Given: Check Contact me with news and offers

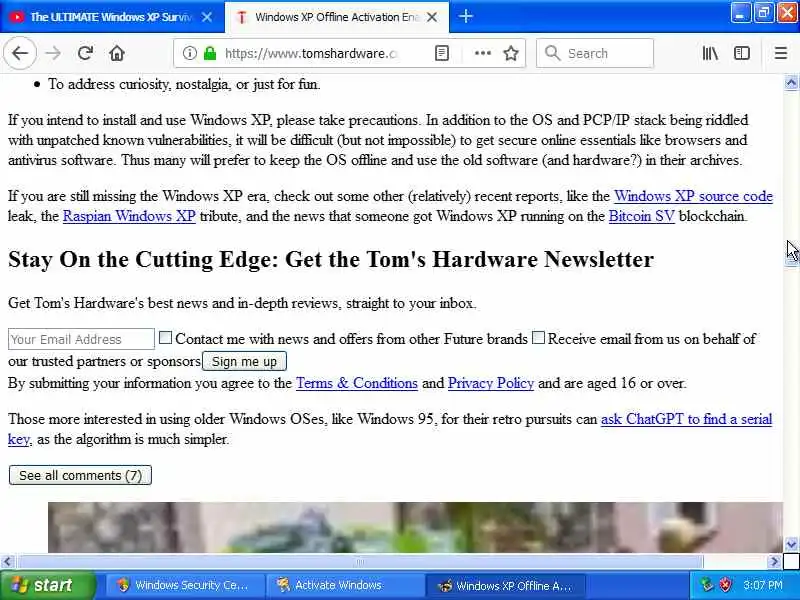Looking at the screenshot, I should [x=165, y=337].
